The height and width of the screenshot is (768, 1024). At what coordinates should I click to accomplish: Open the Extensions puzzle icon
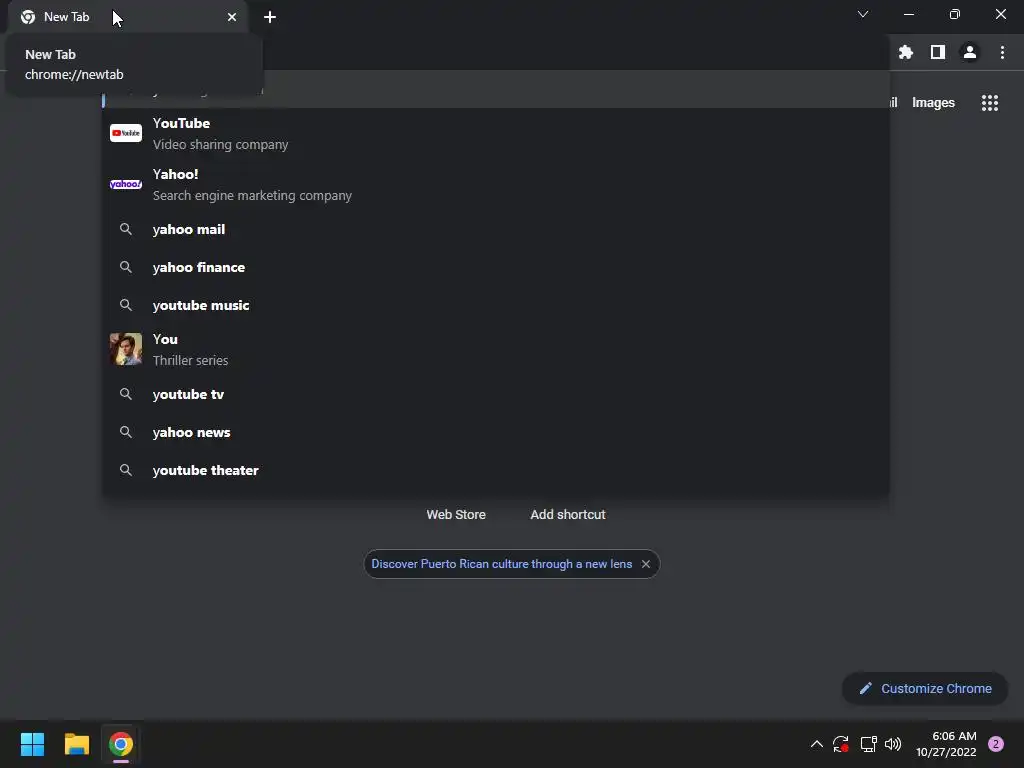905,52
